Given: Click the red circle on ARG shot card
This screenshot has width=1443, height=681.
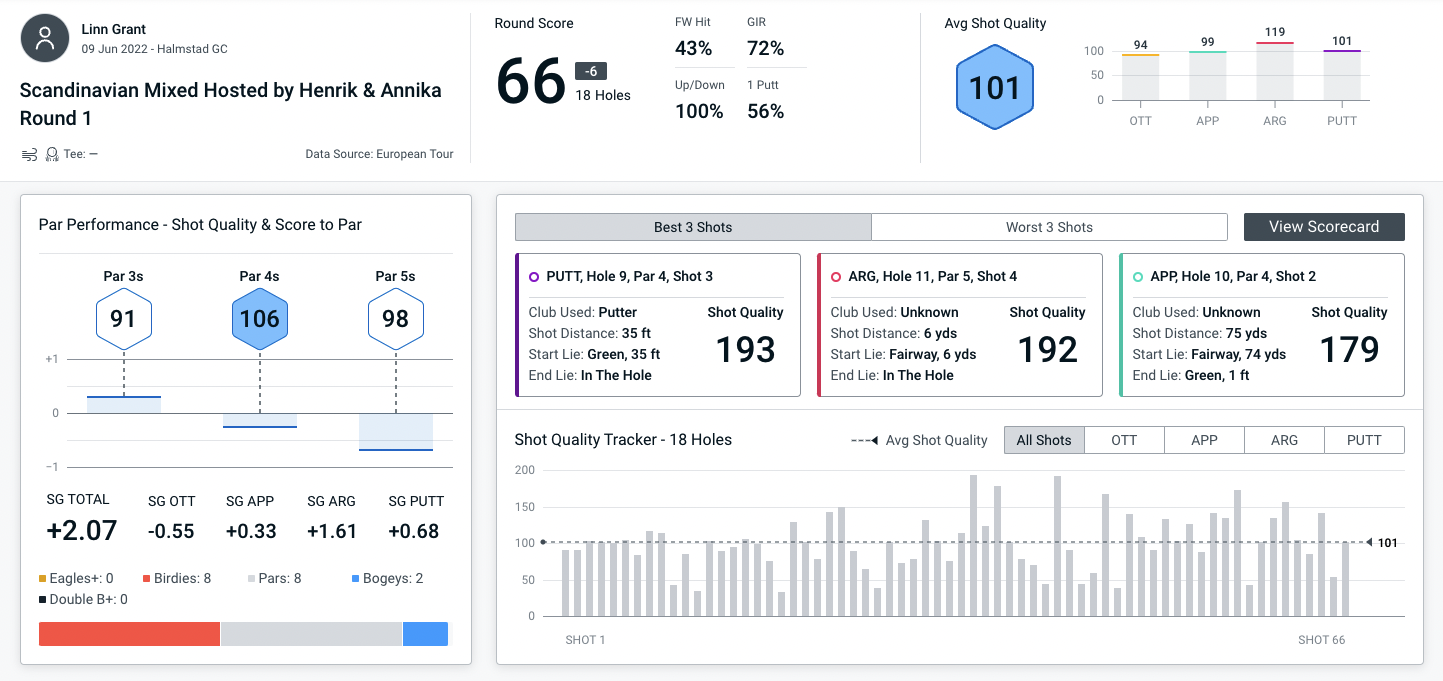Looking at the screenshot, I should [836, 277].
